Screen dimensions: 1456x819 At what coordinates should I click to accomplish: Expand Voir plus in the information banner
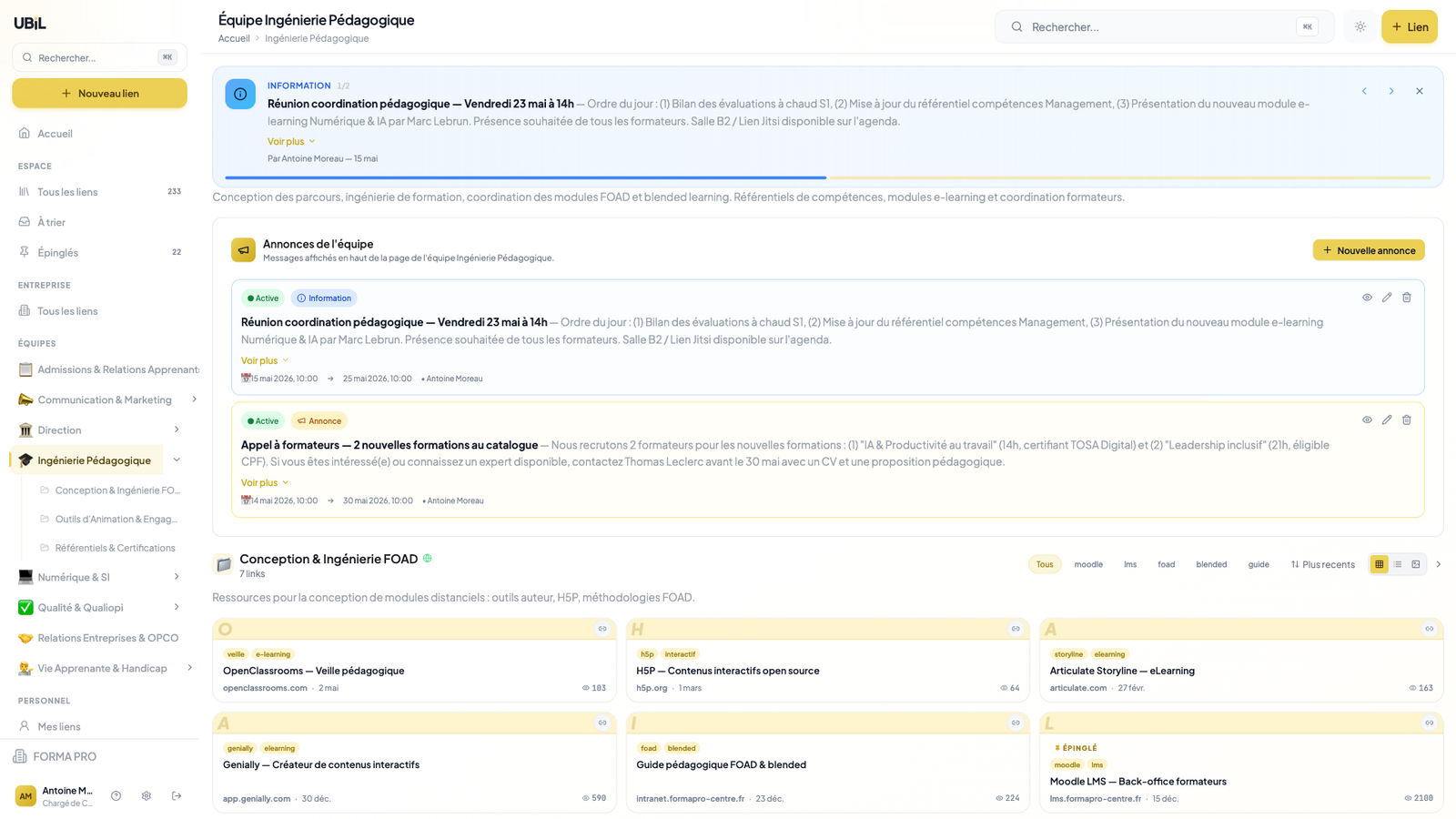click(291, 141)
